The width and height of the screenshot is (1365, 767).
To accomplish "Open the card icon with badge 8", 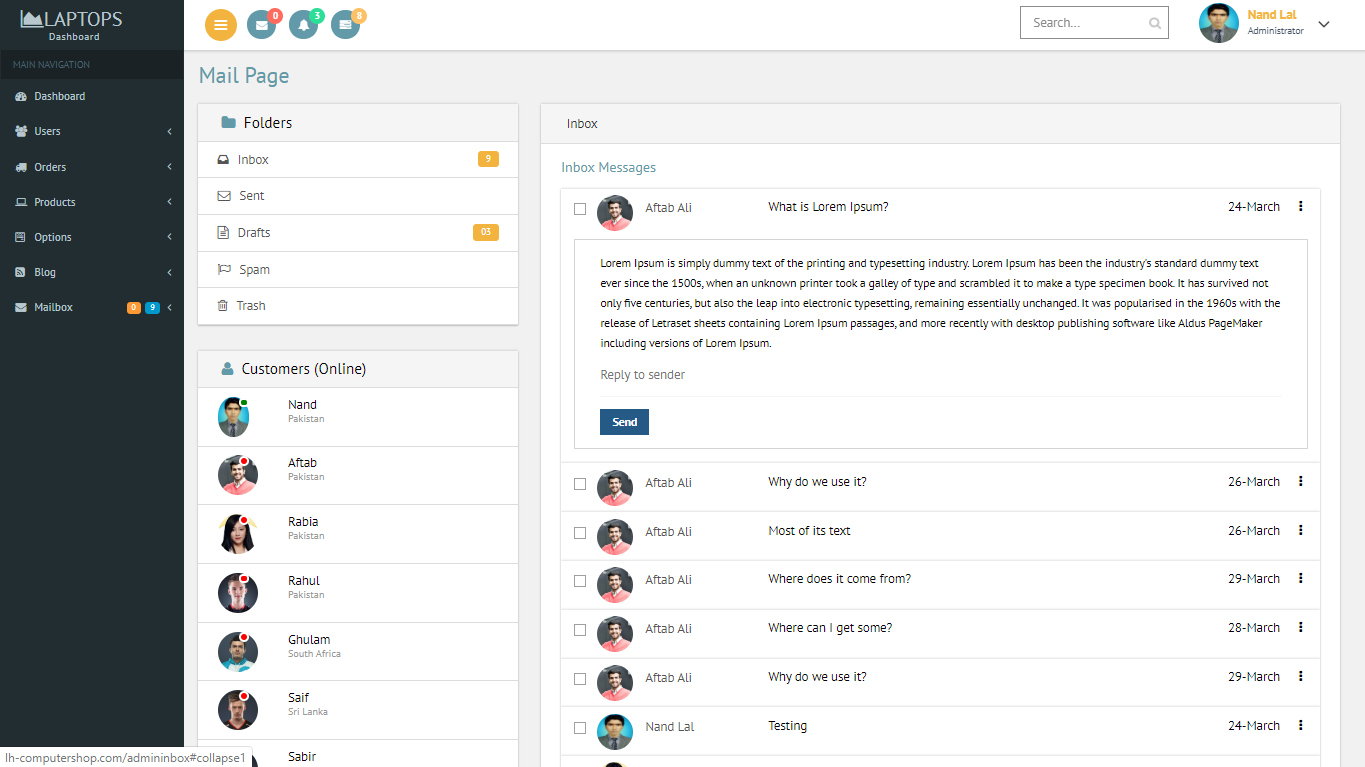I will (345, 25).
